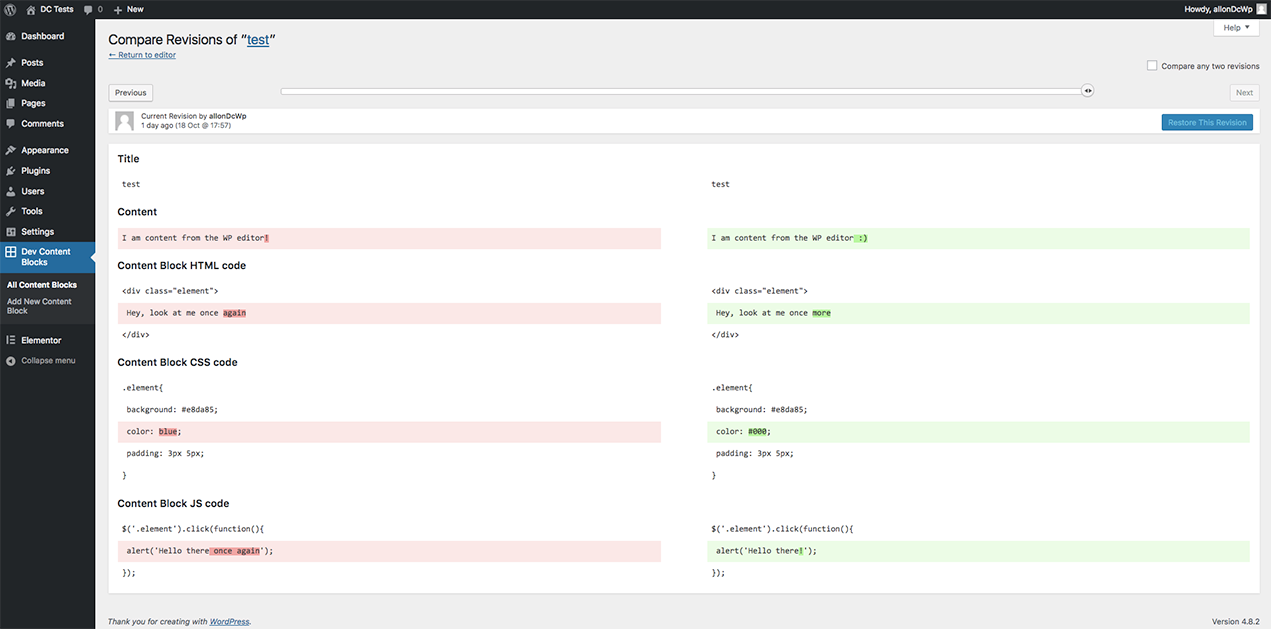Click the user avatar beside Howdy, allonDcWp
The height and width of the screenshot is (629, 1271).
[1260, 9]
